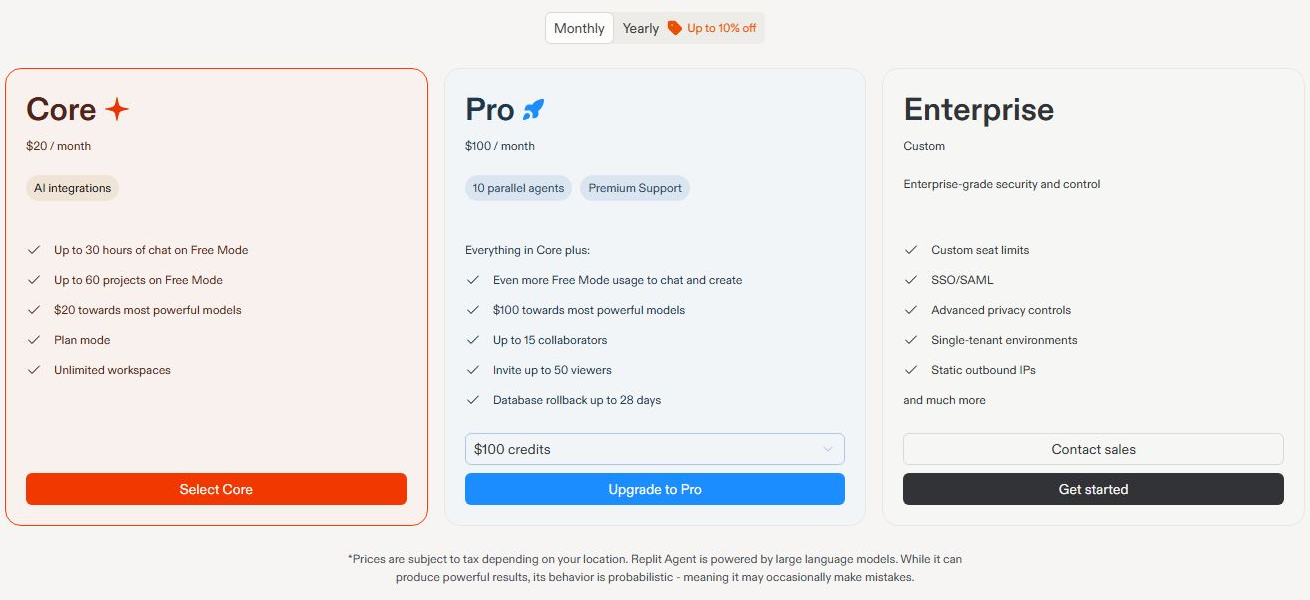Click checkmark beside Plan mode

click(x=34, y=340)
